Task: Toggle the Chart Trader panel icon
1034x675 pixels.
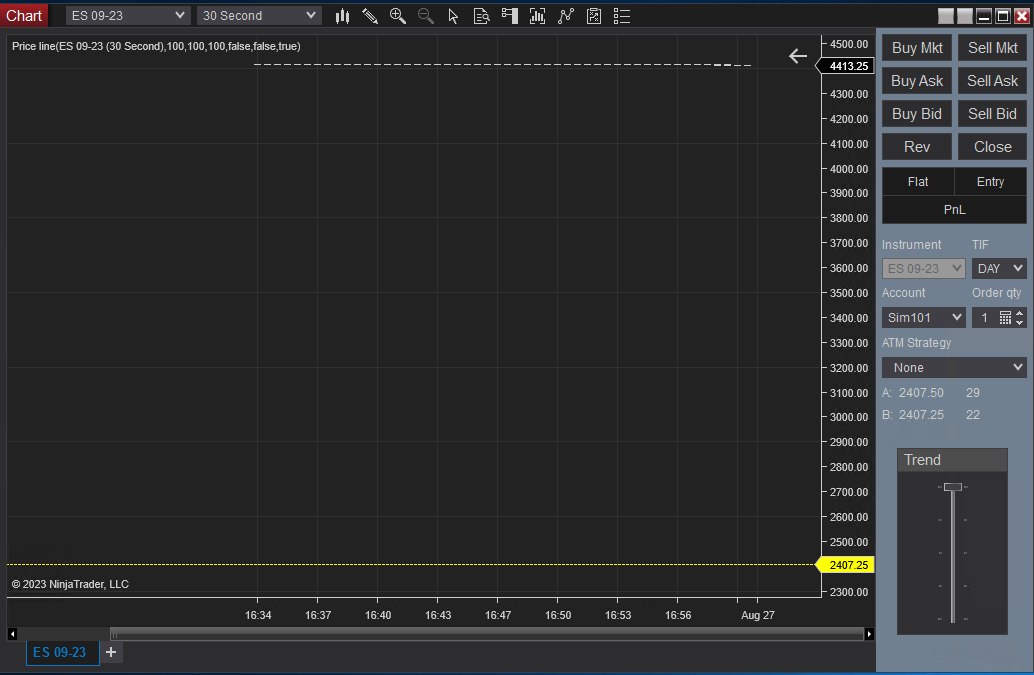Action: [510, 16]
